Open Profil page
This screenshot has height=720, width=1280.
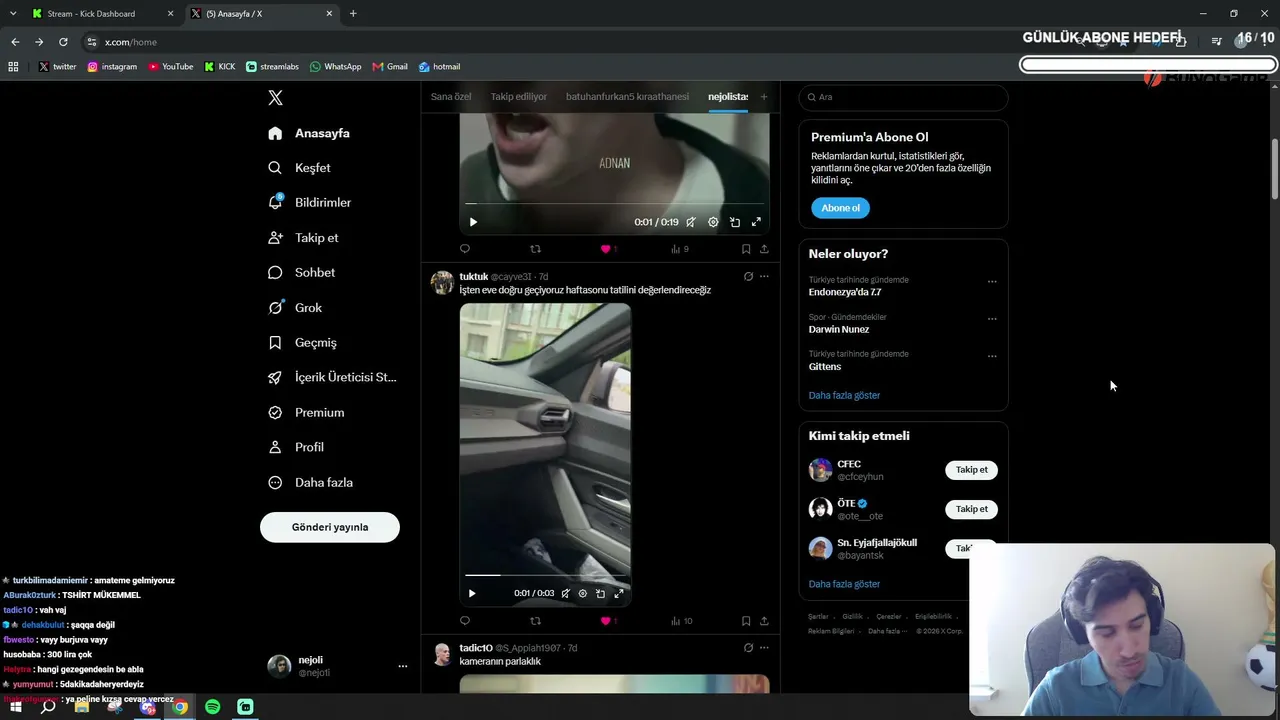pos(296,447)
